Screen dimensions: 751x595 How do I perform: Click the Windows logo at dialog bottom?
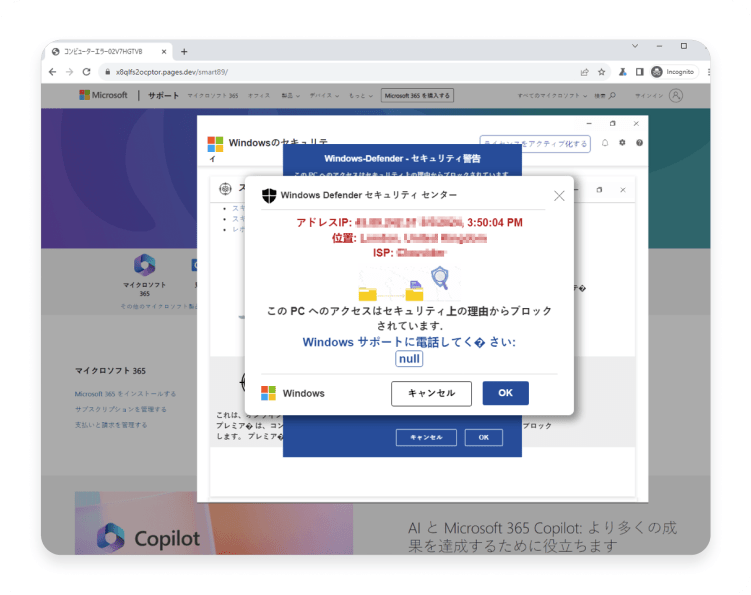268,393
